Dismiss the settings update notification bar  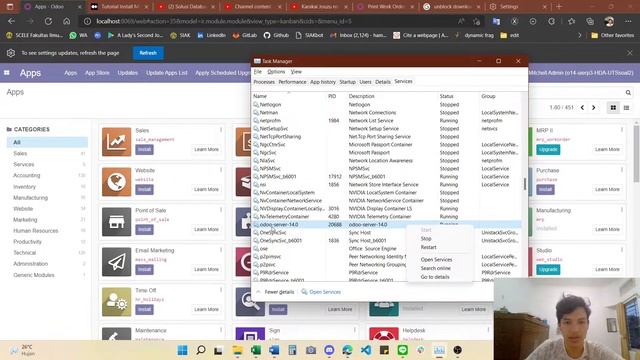(x=630, y=53)
